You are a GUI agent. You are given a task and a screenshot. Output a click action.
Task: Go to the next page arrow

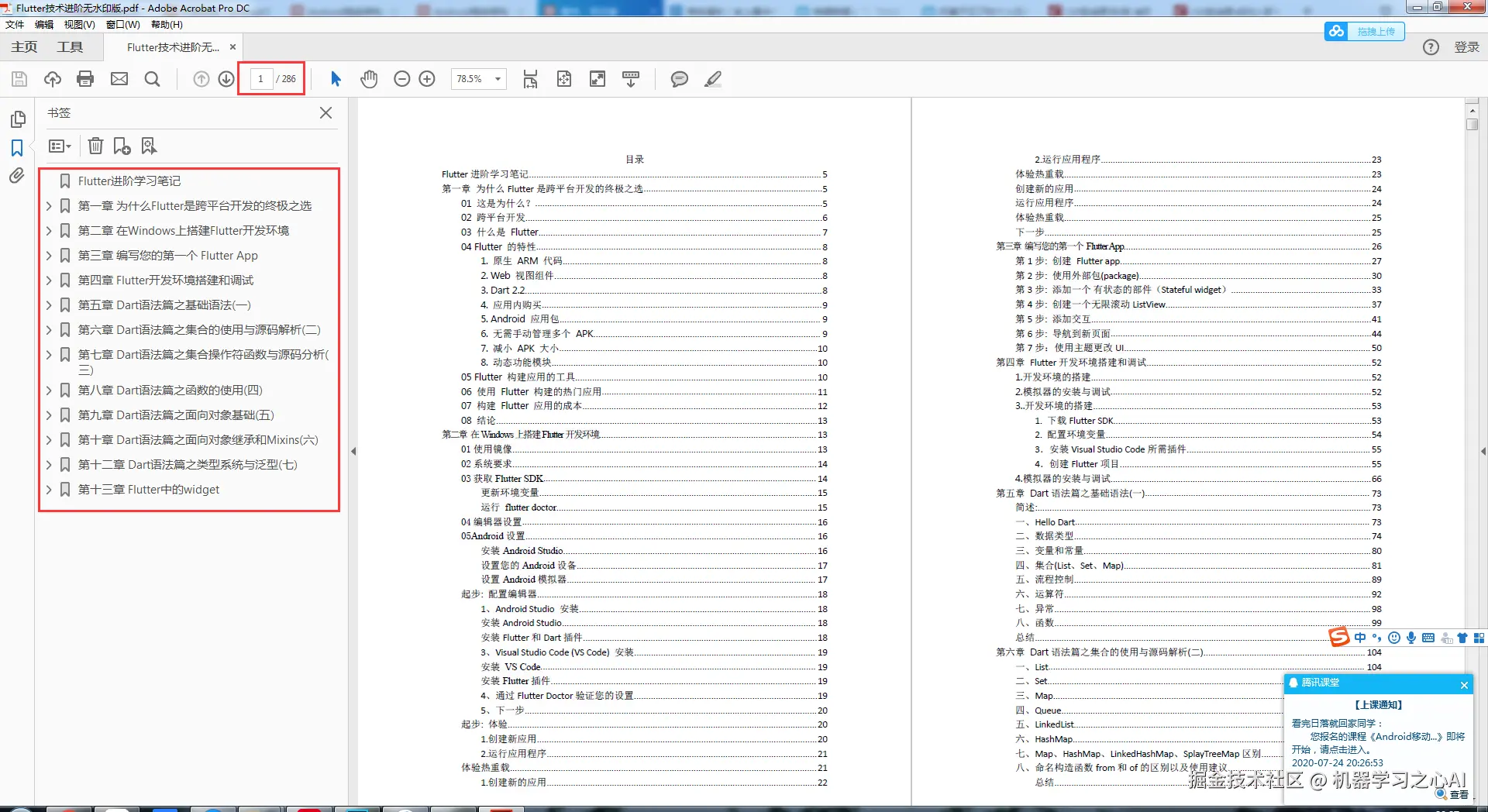(x=226, y=79)
